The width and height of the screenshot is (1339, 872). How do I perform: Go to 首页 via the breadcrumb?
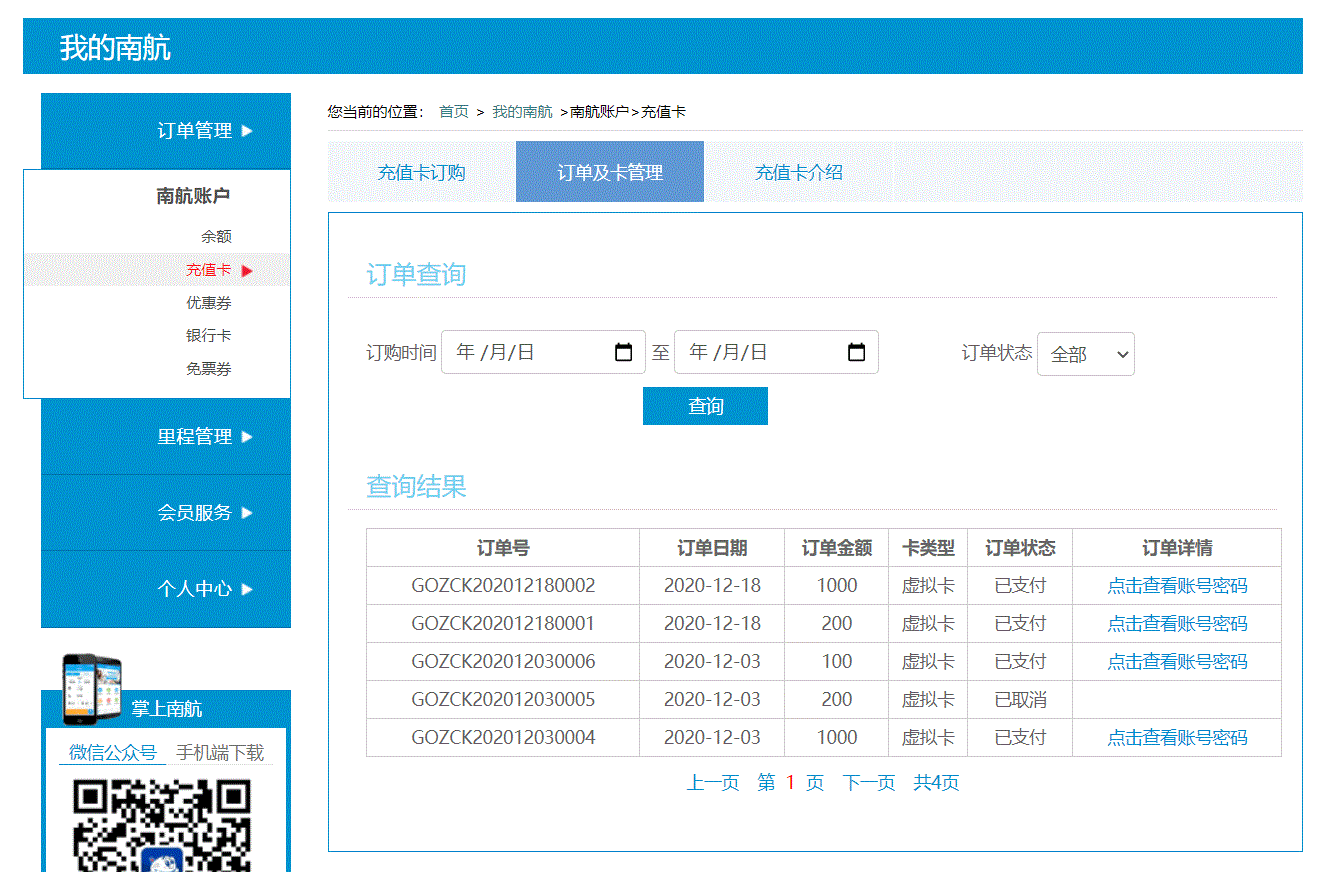(454, 112)
